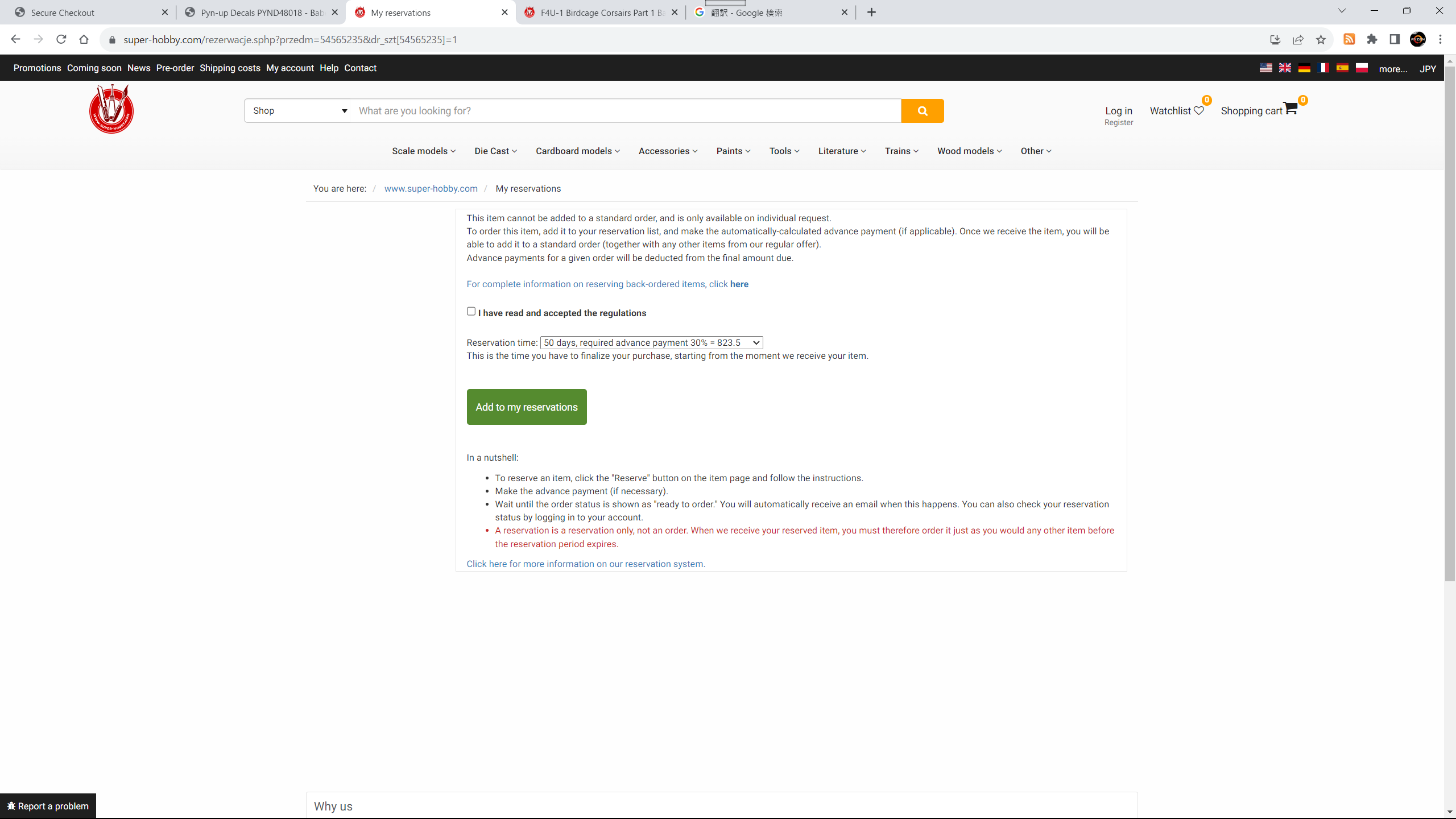Expand Die Cast menu

495,151
